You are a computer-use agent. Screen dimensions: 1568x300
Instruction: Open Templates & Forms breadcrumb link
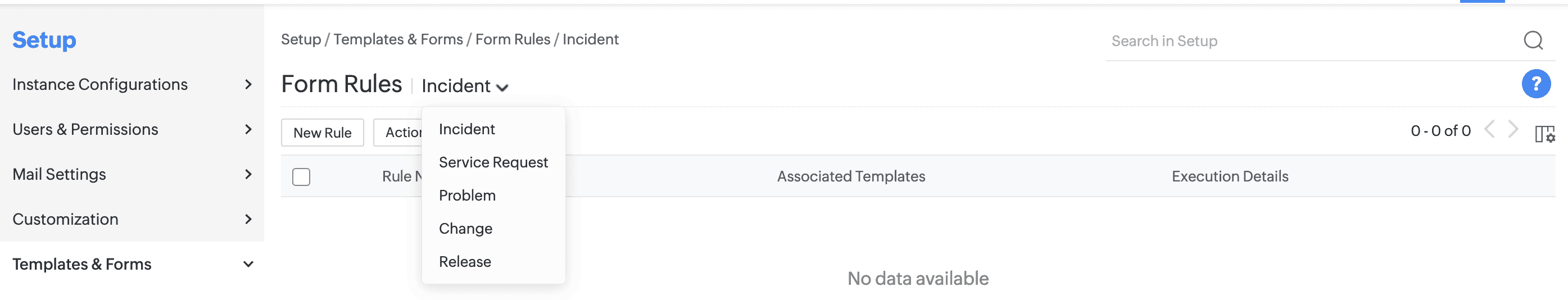pos(398,39)
